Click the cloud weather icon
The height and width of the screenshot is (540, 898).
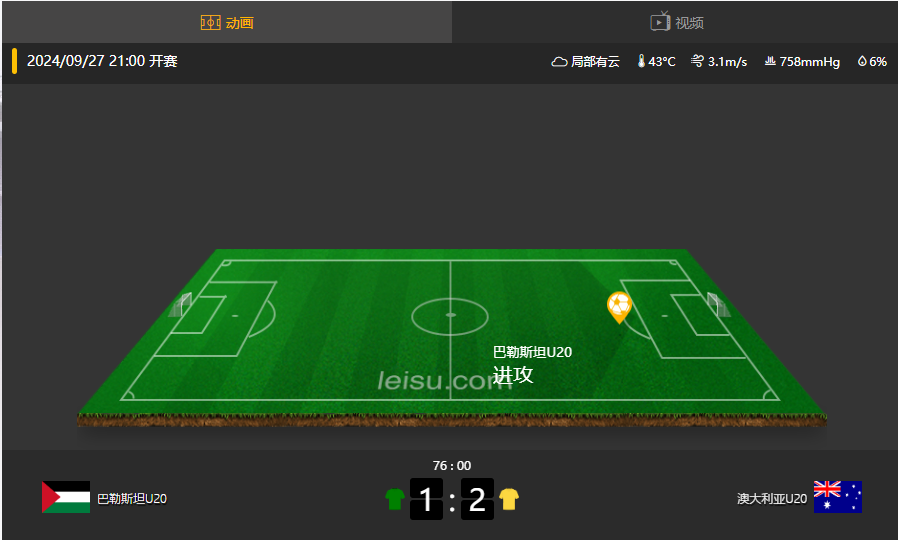click(559, 62)
